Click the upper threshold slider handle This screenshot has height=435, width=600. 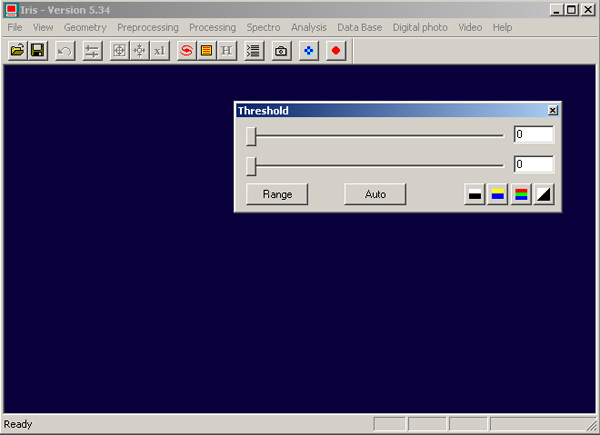[251, 136]
